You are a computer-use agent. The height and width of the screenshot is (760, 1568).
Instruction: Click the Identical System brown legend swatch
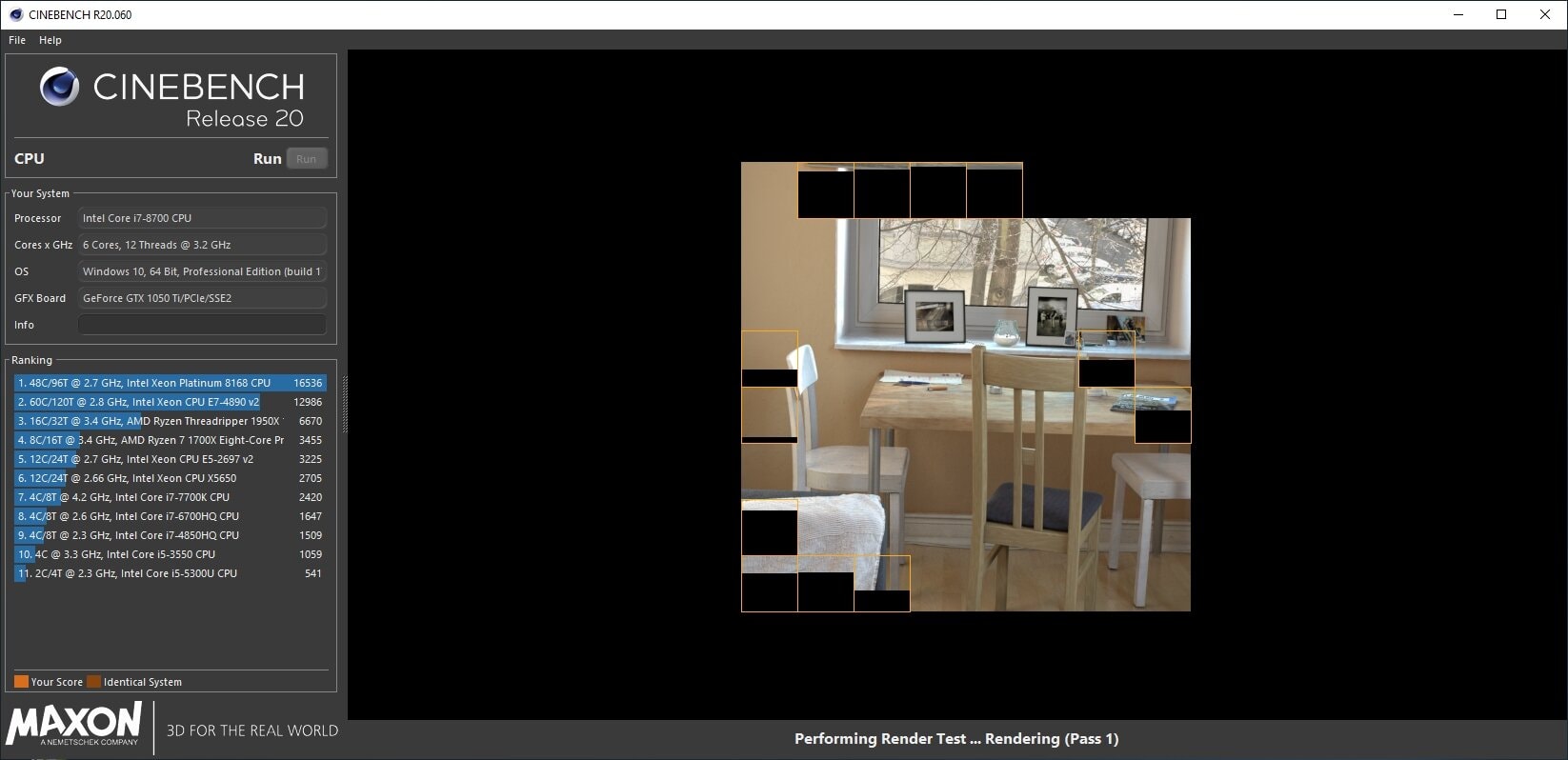(x=93, y=682)
